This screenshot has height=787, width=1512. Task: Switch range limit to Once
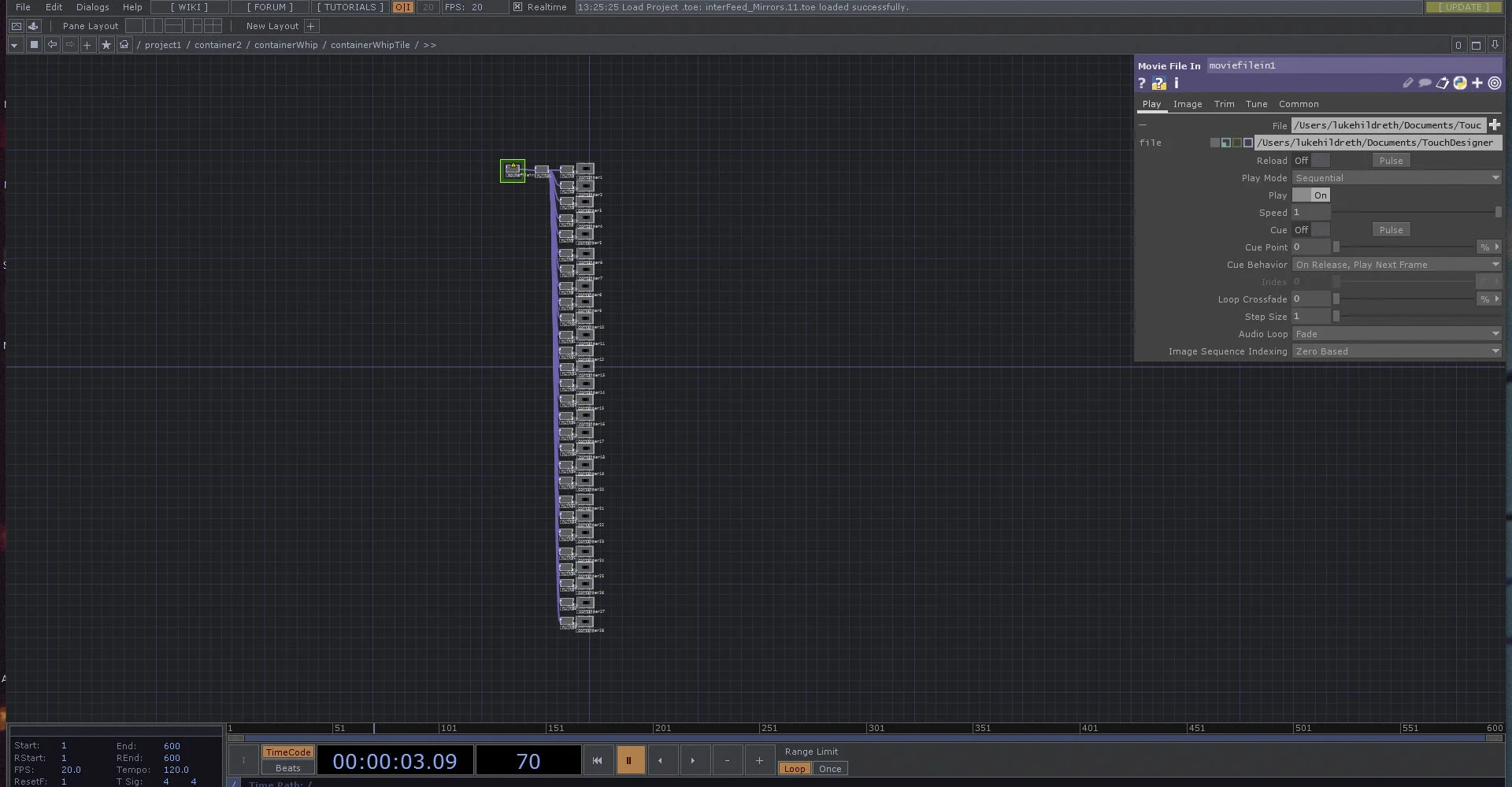click(830, 769)
